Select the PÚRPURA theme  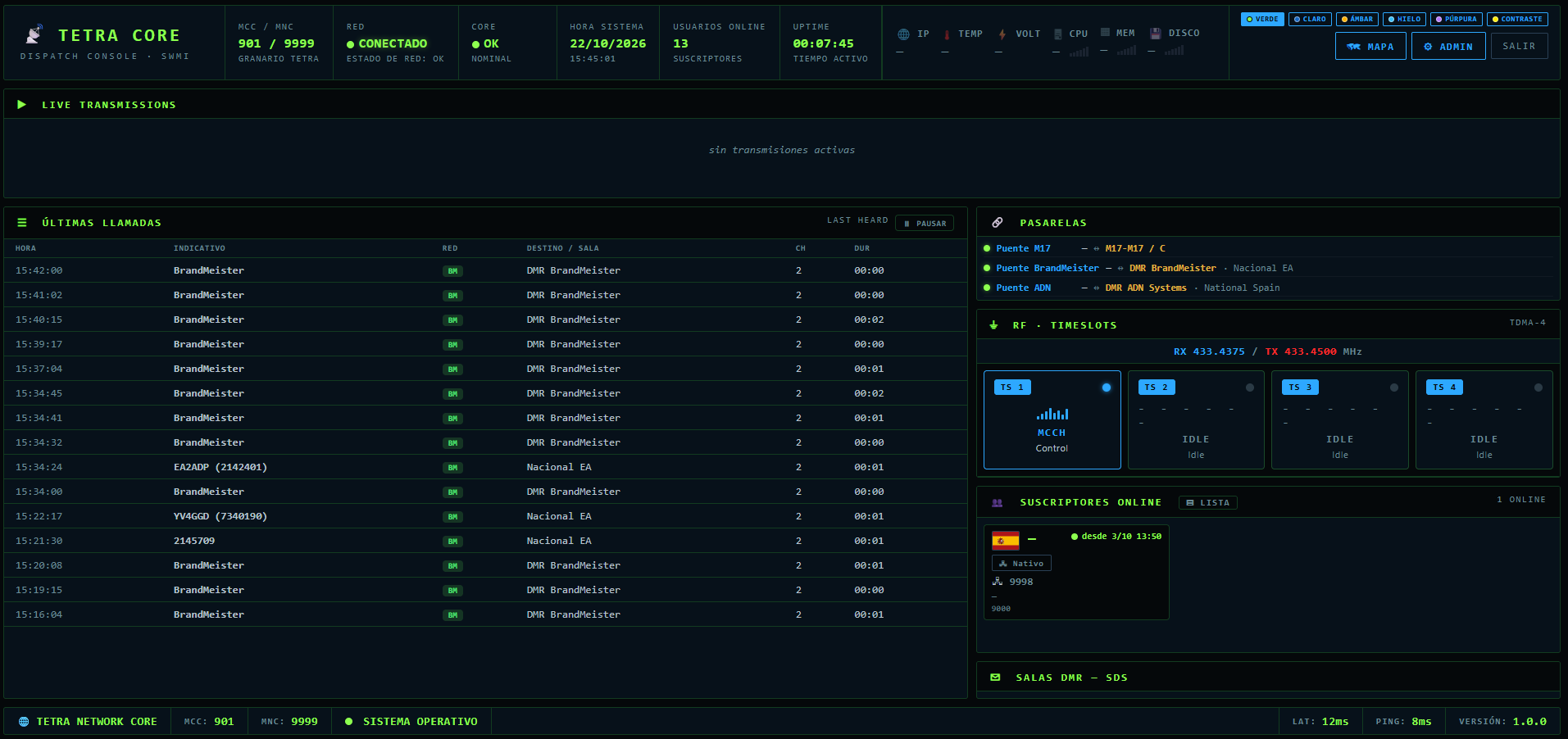[x=1457, y=19]
